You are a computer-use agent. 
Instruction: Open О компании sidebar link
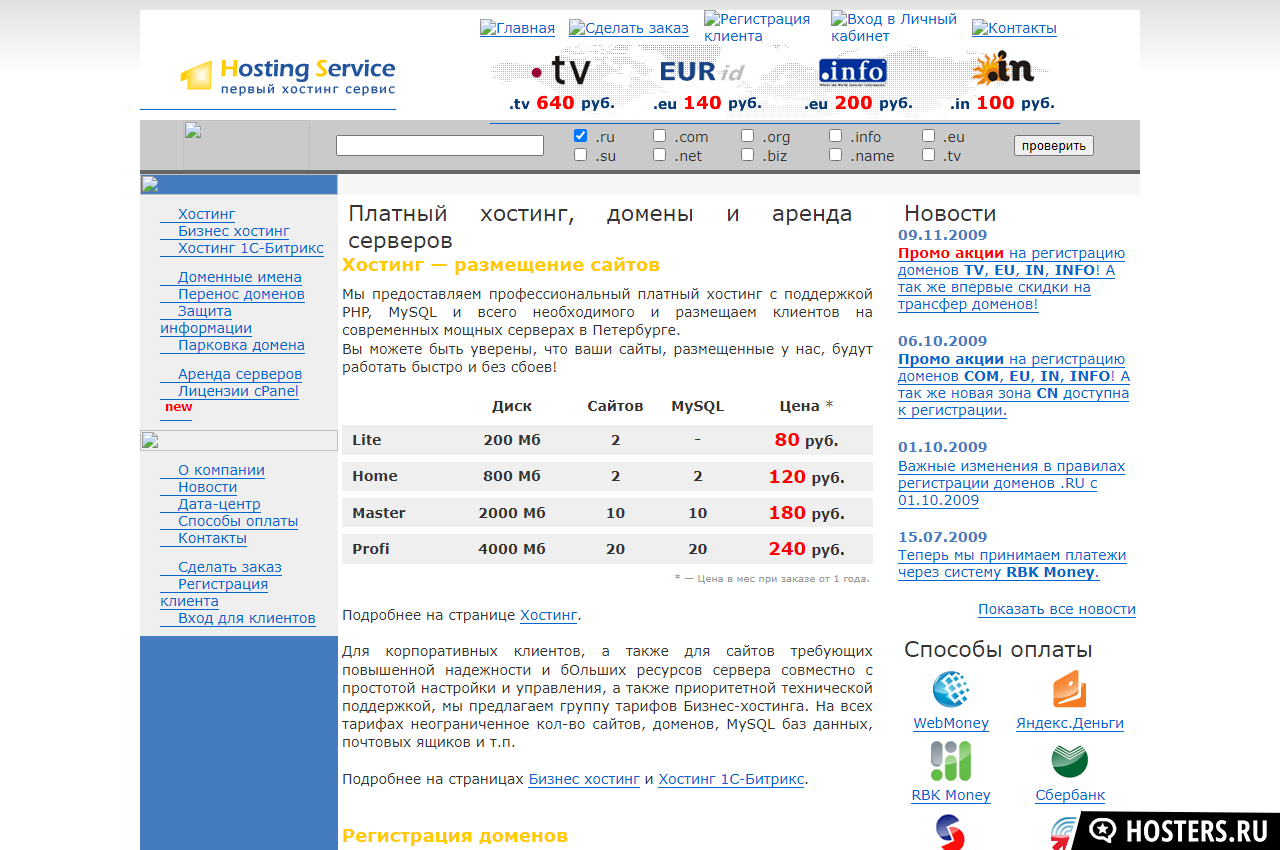(x=221, y=470)
